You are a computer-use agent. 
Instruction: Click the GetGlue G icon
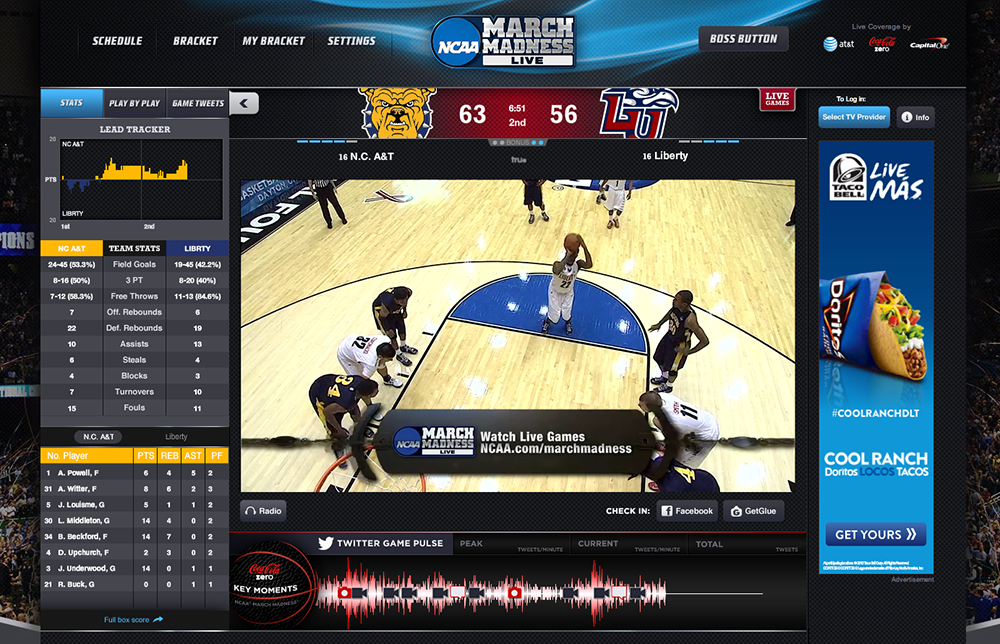[736, 511]
